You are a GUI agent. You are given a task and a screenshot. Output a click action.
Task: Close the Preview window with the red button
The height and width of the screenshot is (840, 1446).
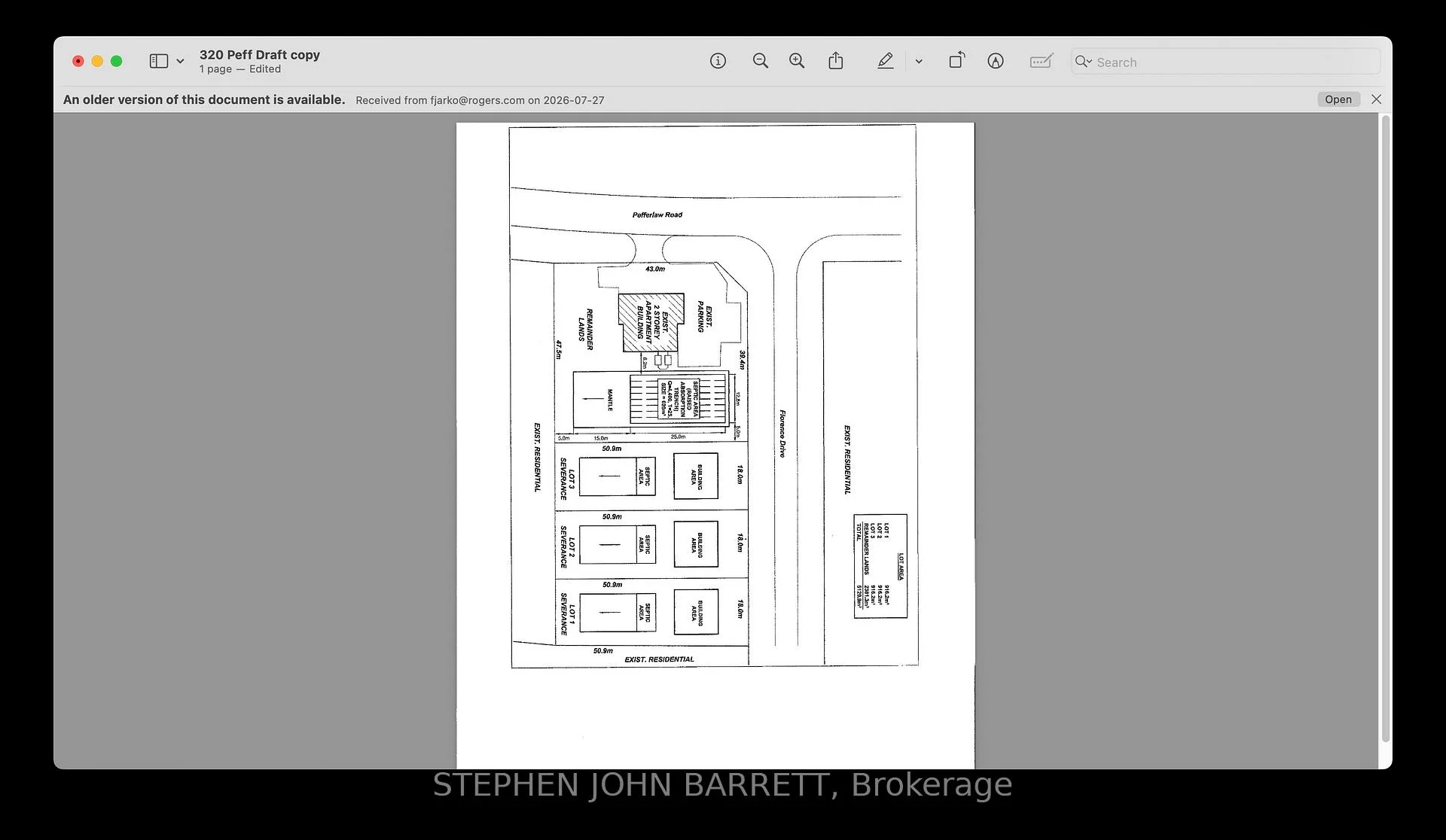coord(78,61)
